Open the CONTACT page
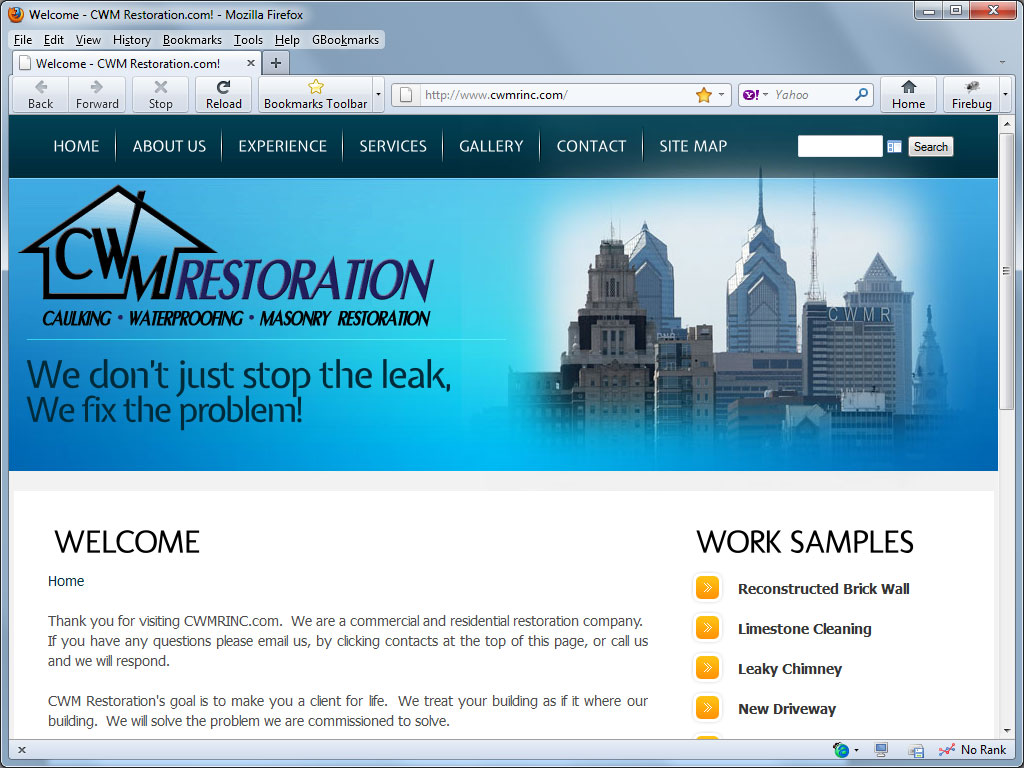 tap(591, 146)
